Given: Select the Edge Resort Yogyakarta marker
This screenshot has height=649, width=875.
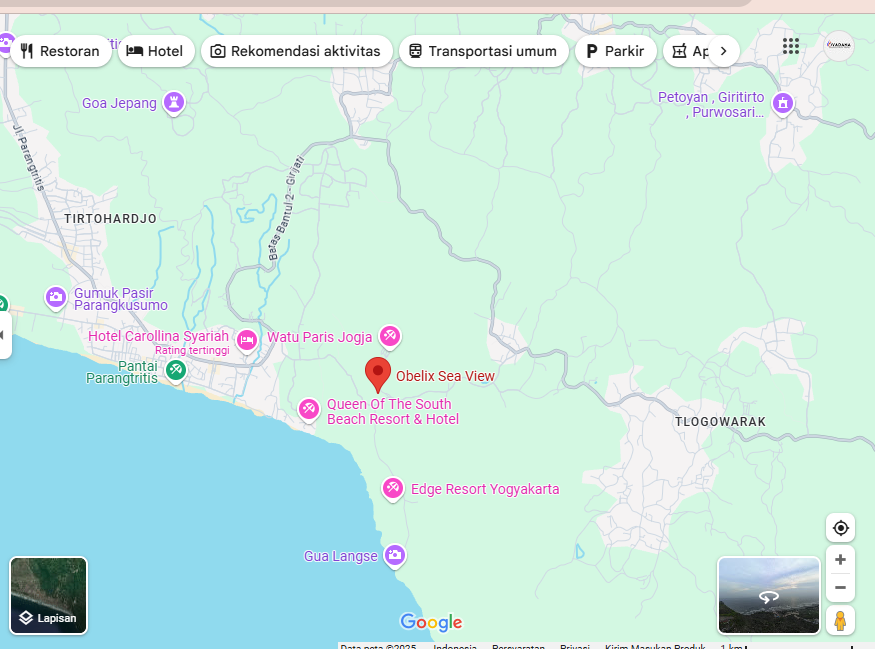Looking at the screenshot, I should point(393,488).
